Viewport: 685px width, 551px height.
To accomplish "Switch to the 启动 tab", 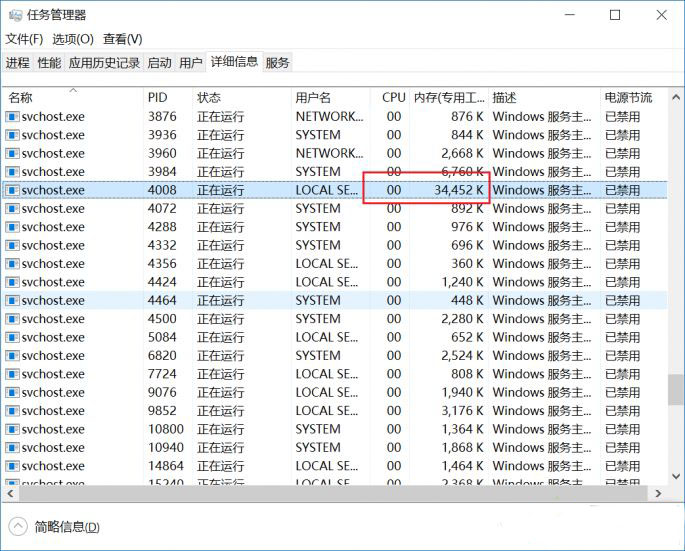I will click(x=159, y=62).
